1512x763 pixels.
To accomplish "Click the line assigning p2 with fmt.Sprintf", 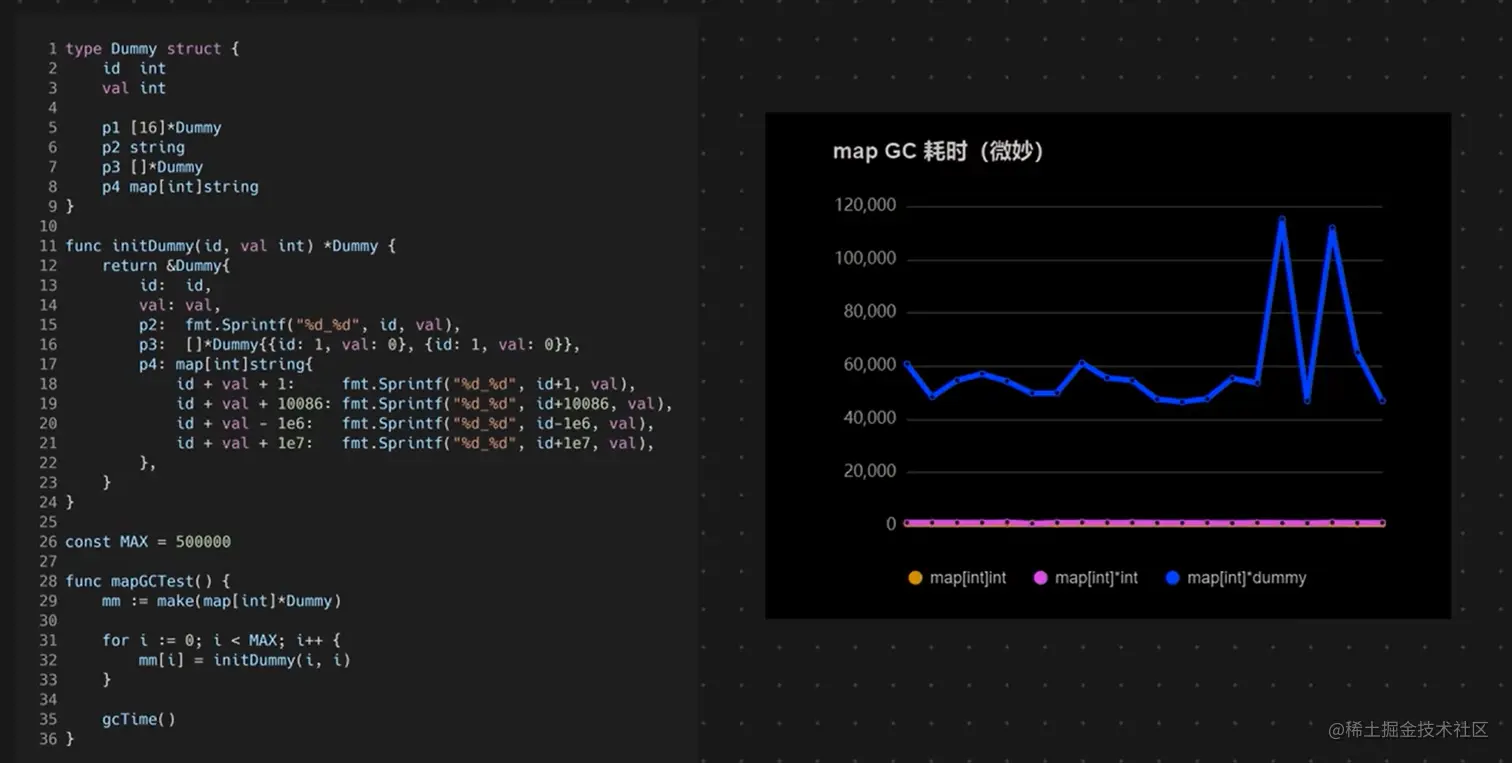I will (299, 324).
